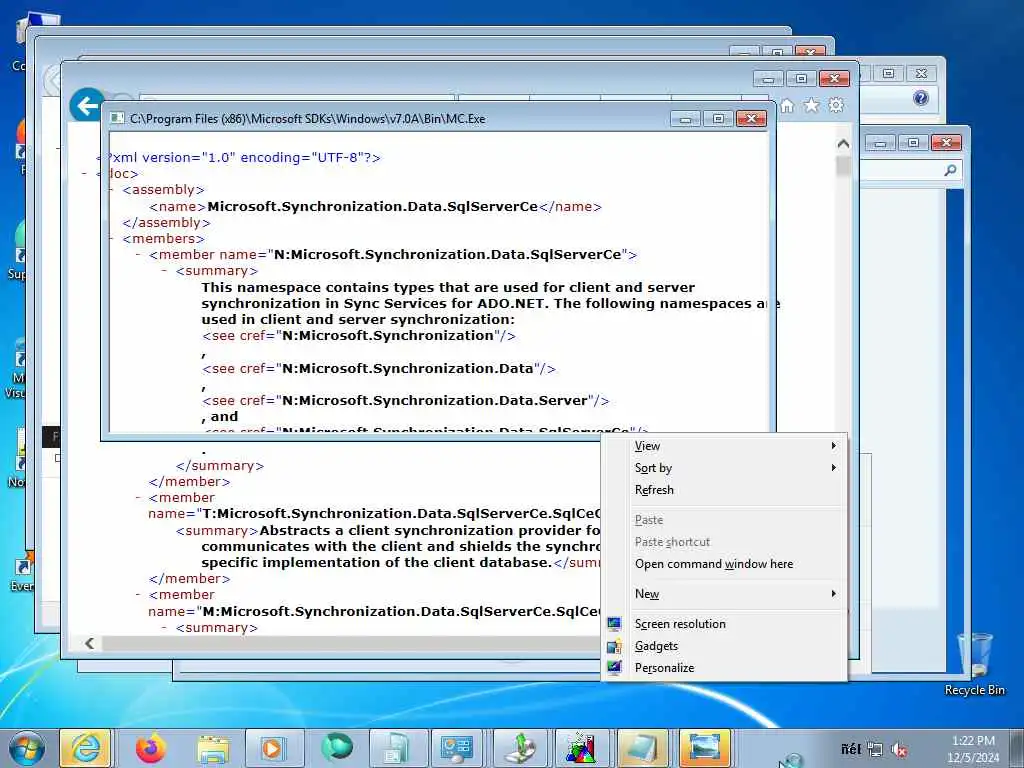1024x768 pixels.
Task: Switch to the notepad taskbar icon
Action: [x=643, y=748]
